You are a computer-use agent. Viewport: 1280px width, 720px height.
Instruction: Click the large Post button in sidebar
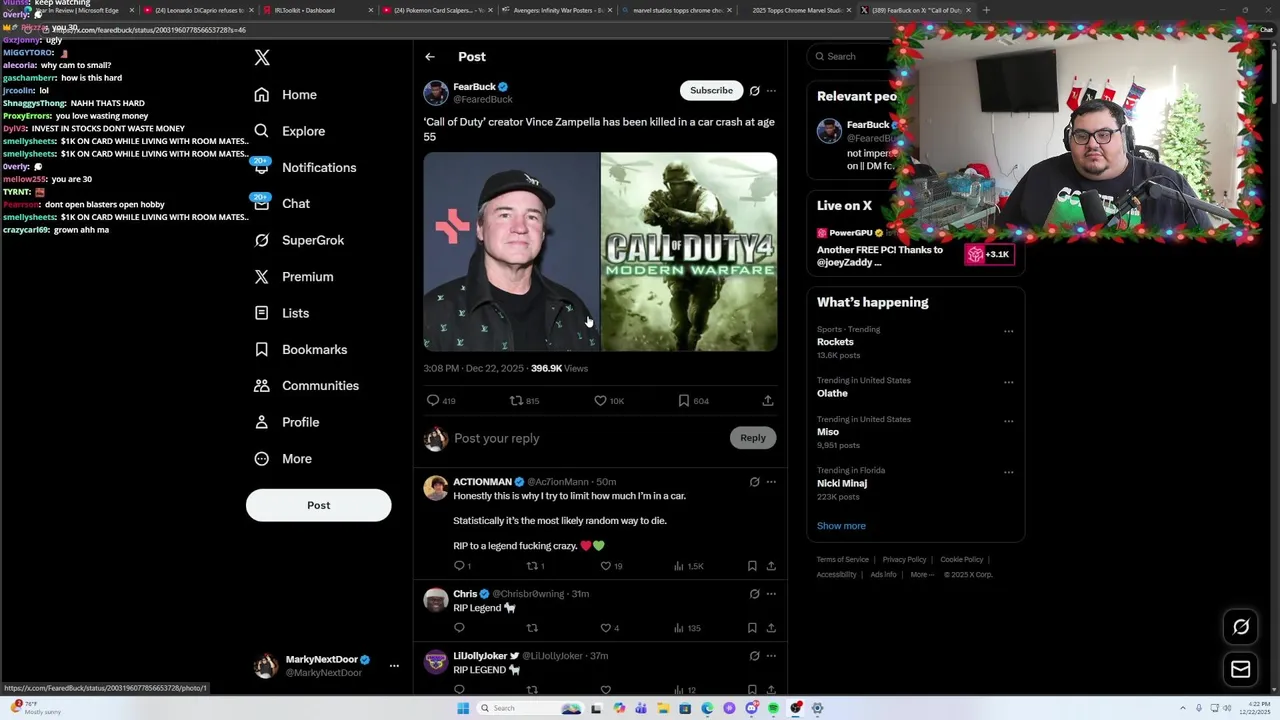pyautogui.click(x=318, y=505)
